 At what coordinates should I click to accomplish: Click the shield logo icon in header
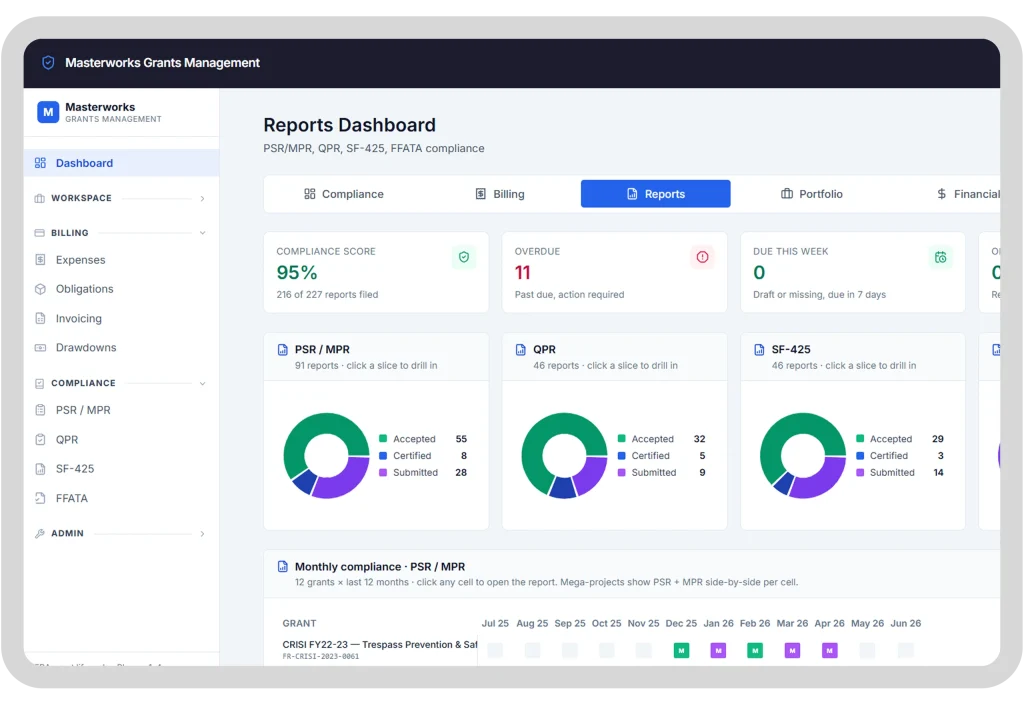tap(48, 63)
